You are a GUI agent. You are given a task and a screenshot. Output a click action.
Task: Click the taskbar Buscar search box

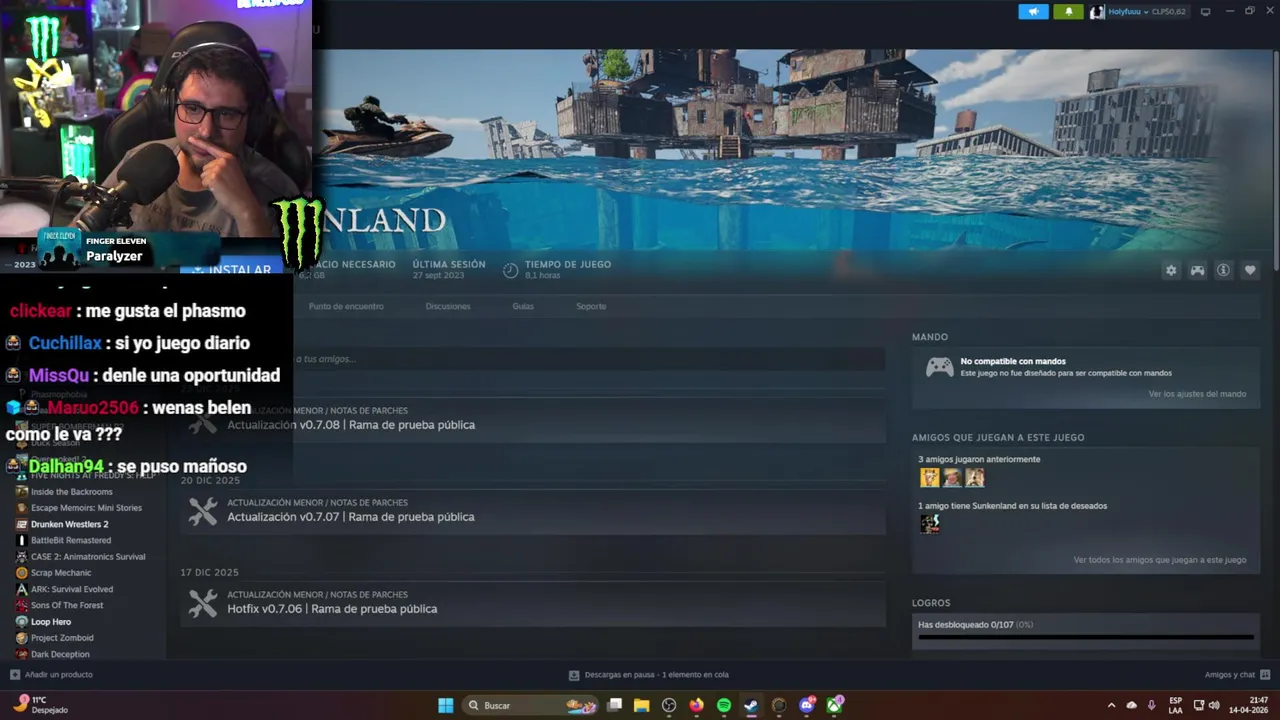tap(532, 705)
